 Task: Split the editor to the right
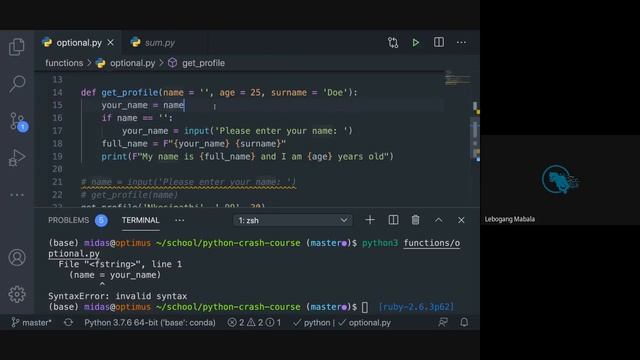click(x=439, y=42)
